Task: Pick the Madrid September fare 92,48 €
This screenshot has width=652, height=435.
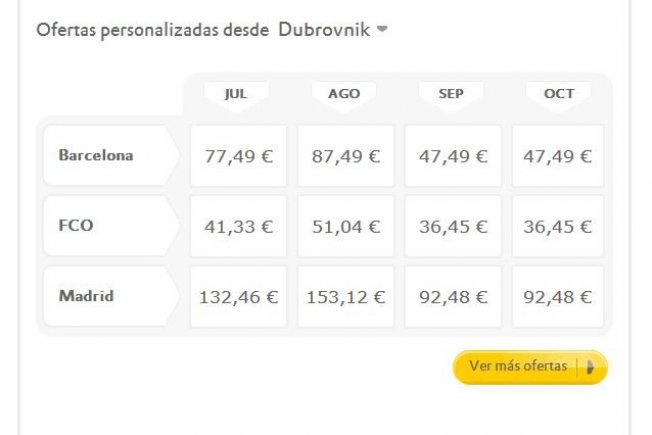Action: [x=453, y=297]
